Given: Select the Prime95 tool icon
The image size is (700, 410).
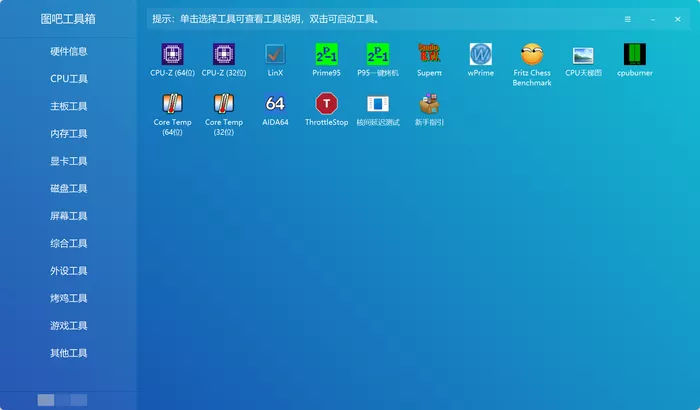Looking at the screenshot, I should coord(326,54).
